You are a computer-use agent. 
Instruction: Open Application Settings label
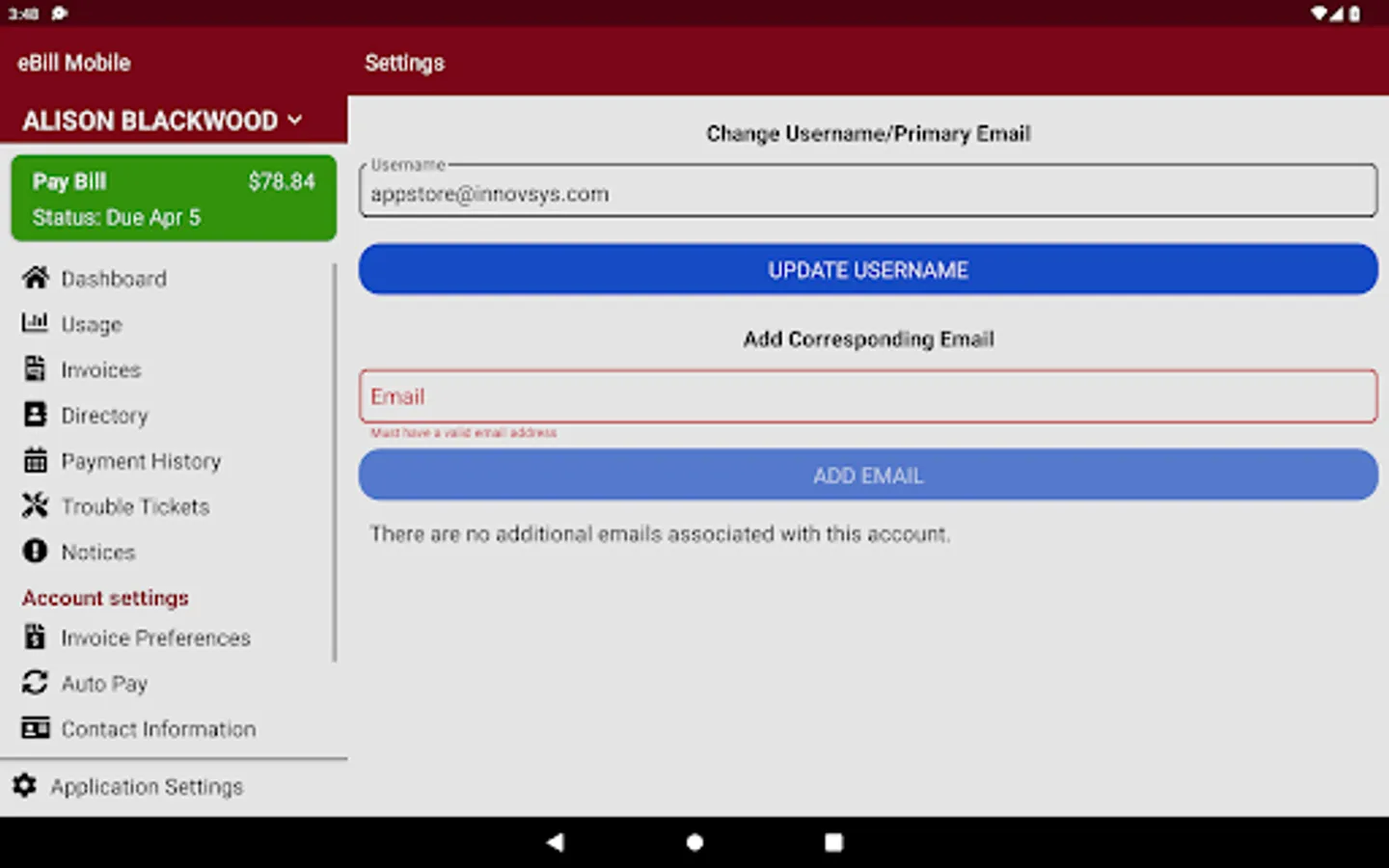[147, 787]
